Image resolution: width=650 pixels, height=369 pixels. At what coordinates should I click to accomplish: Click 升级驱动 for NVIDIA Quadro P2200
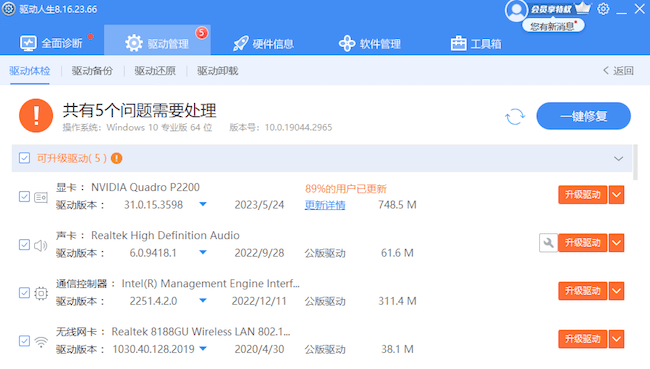[x=582, y=195]
